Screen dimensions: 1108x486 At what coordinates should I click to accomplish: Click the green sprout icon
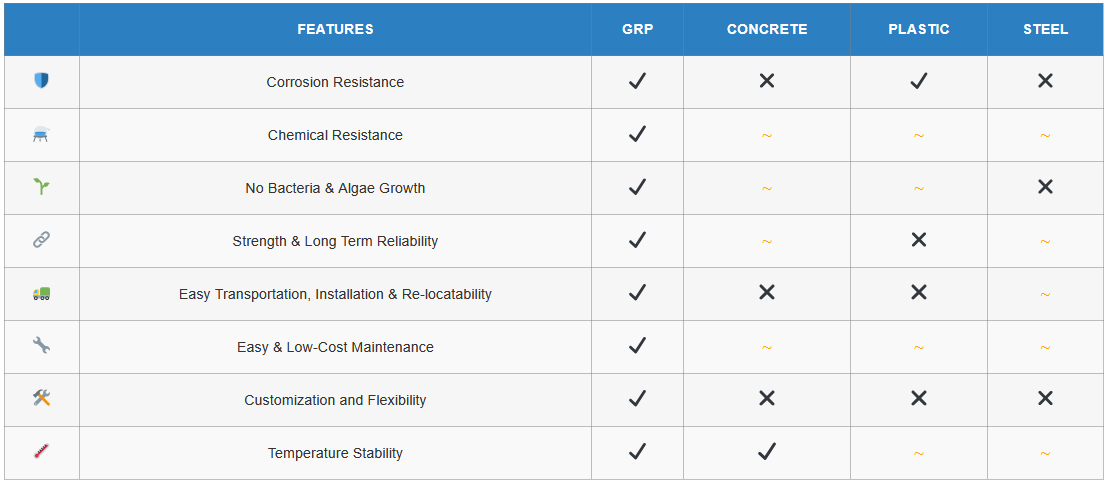(x=41, y=187)
